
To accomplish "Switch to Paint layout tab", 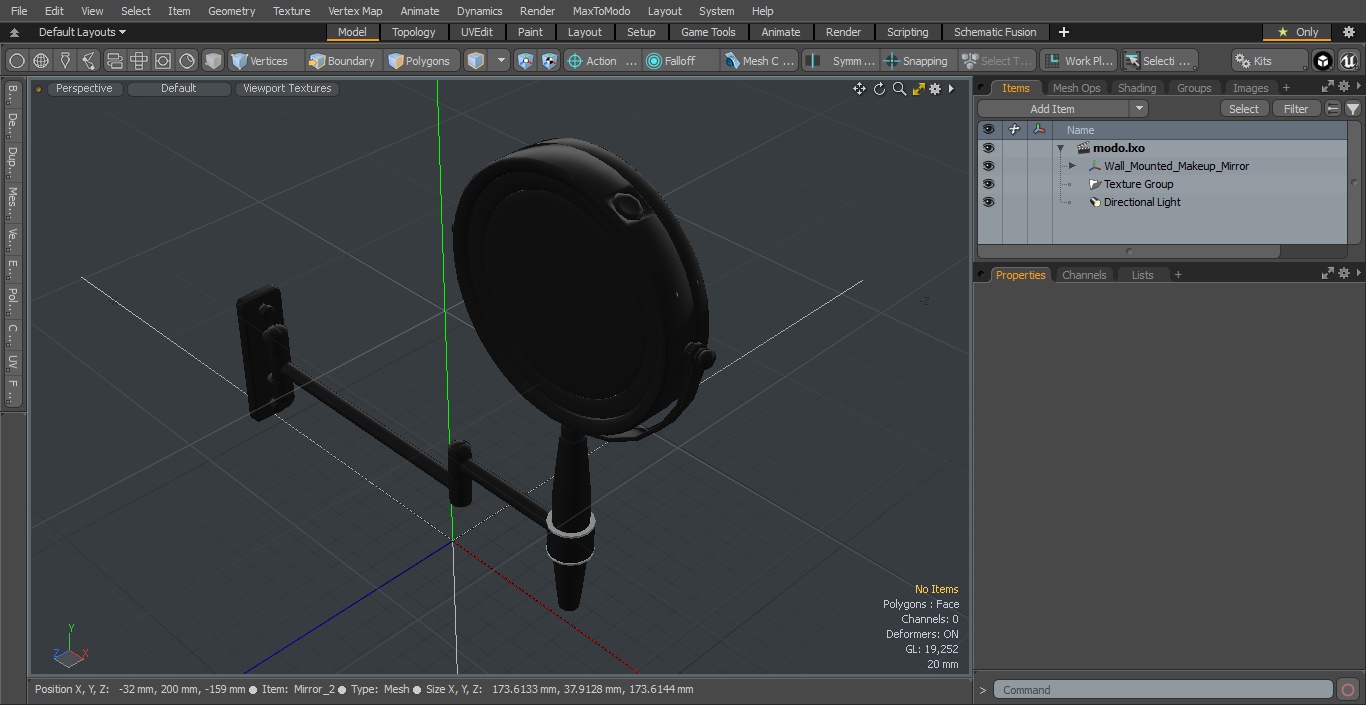I will point(530,32).
